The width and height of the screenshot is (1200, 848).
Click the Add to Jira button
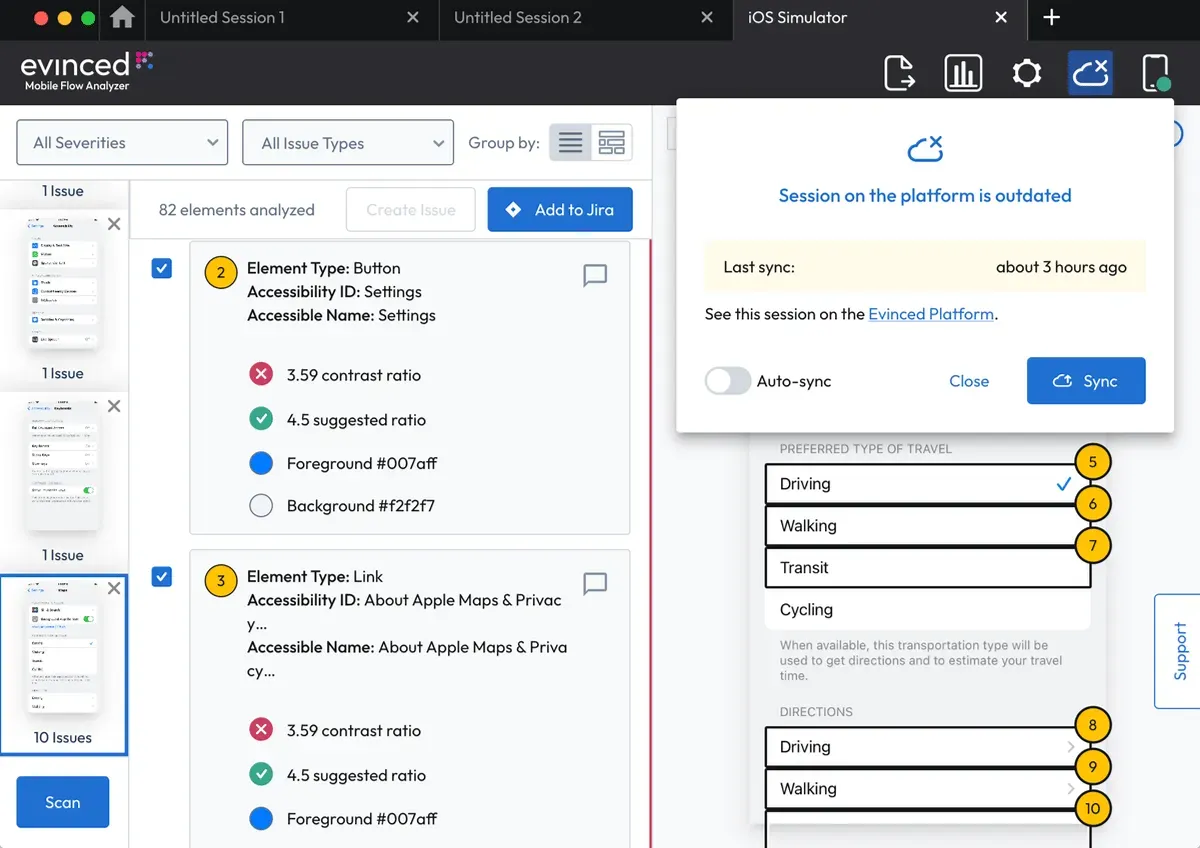[560, 210]
